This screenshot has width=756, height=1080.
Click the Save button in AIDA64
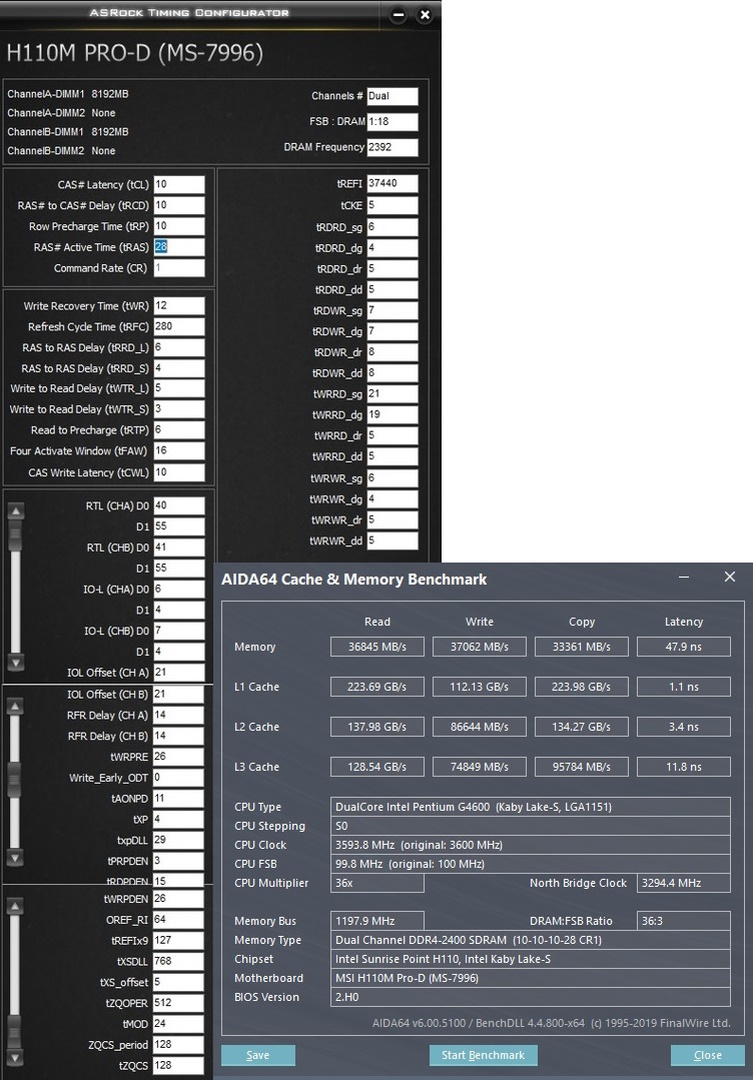coord(258,1055)
